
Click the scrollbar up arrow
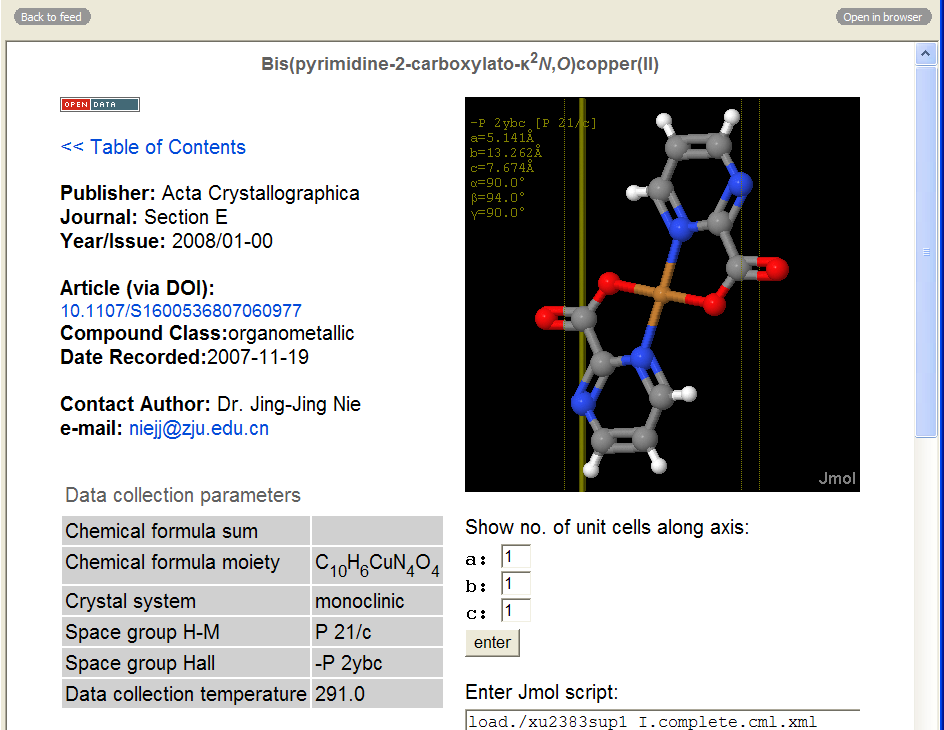[x=925, y=54]
